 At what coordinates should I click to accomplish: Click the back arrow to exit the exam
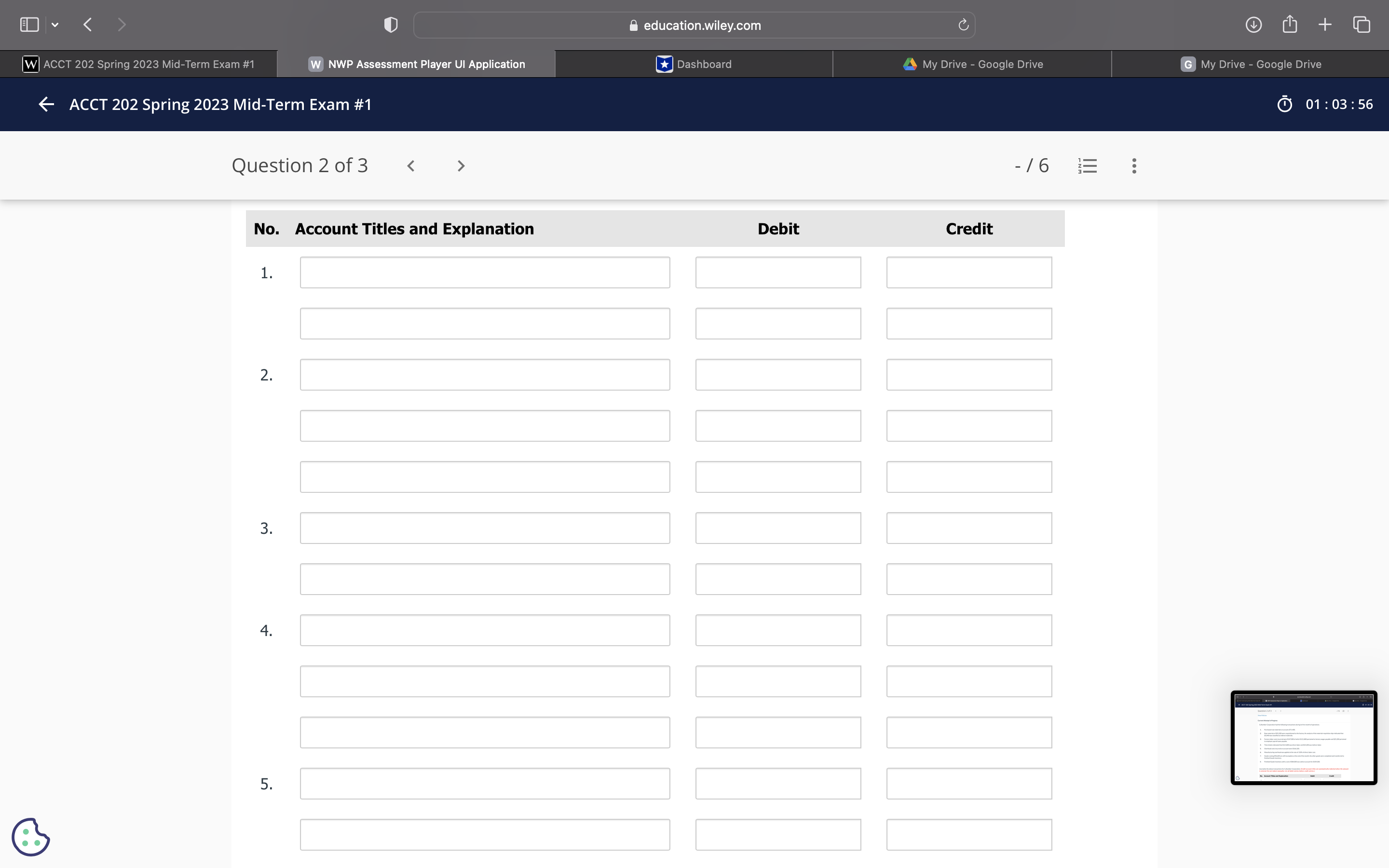pos(46,104)
